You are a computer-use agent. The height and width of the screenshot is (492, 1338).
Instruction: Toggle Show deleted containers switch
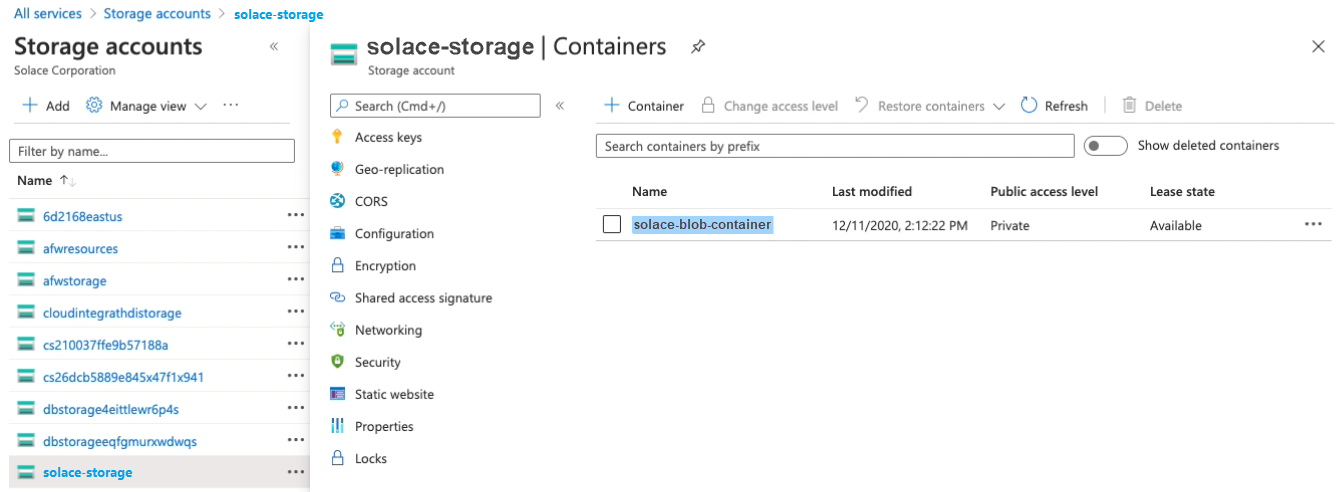tap(1105, 146)
